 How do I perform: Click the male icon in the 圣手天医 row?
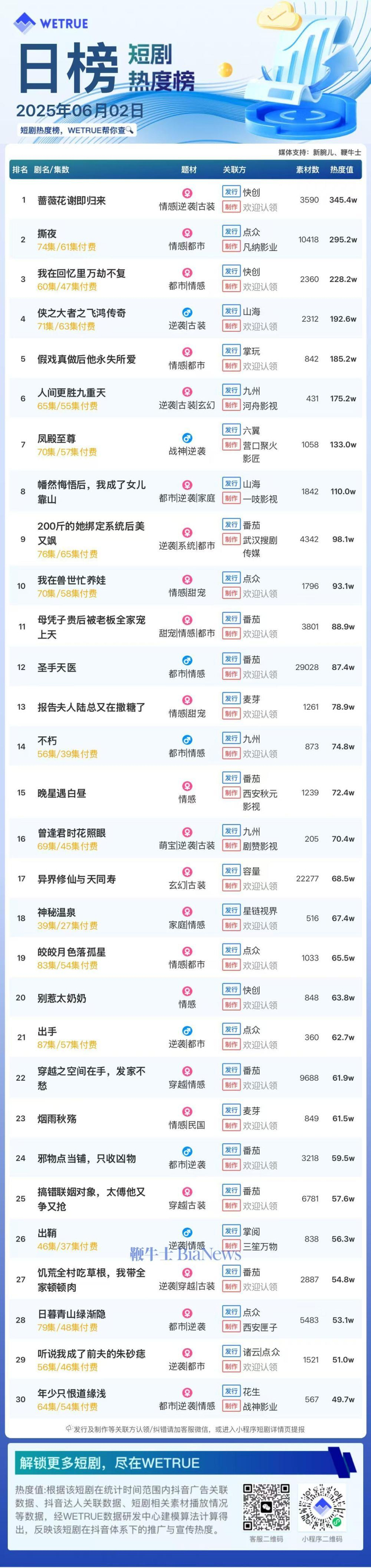pos(187,660)
